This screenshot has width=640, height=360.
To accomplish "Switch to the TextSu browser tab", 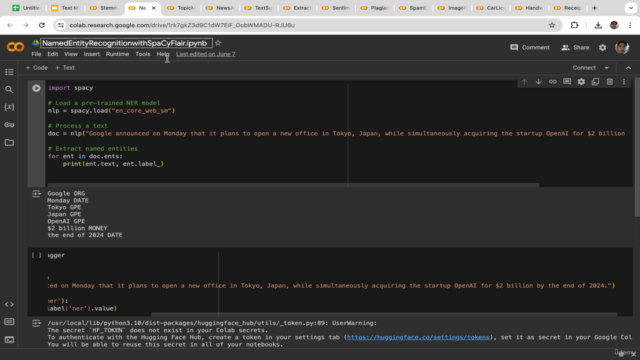I will [x=259, y=8].
